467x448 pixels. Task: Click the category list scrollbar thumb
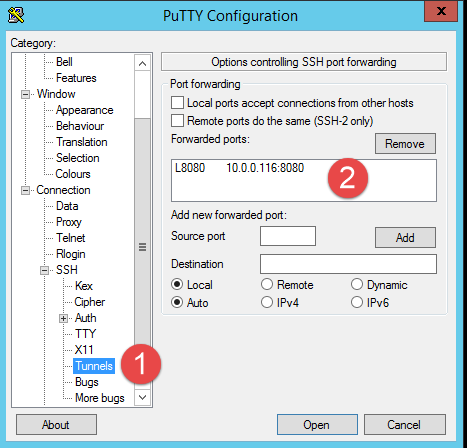(x=142, y=247)
